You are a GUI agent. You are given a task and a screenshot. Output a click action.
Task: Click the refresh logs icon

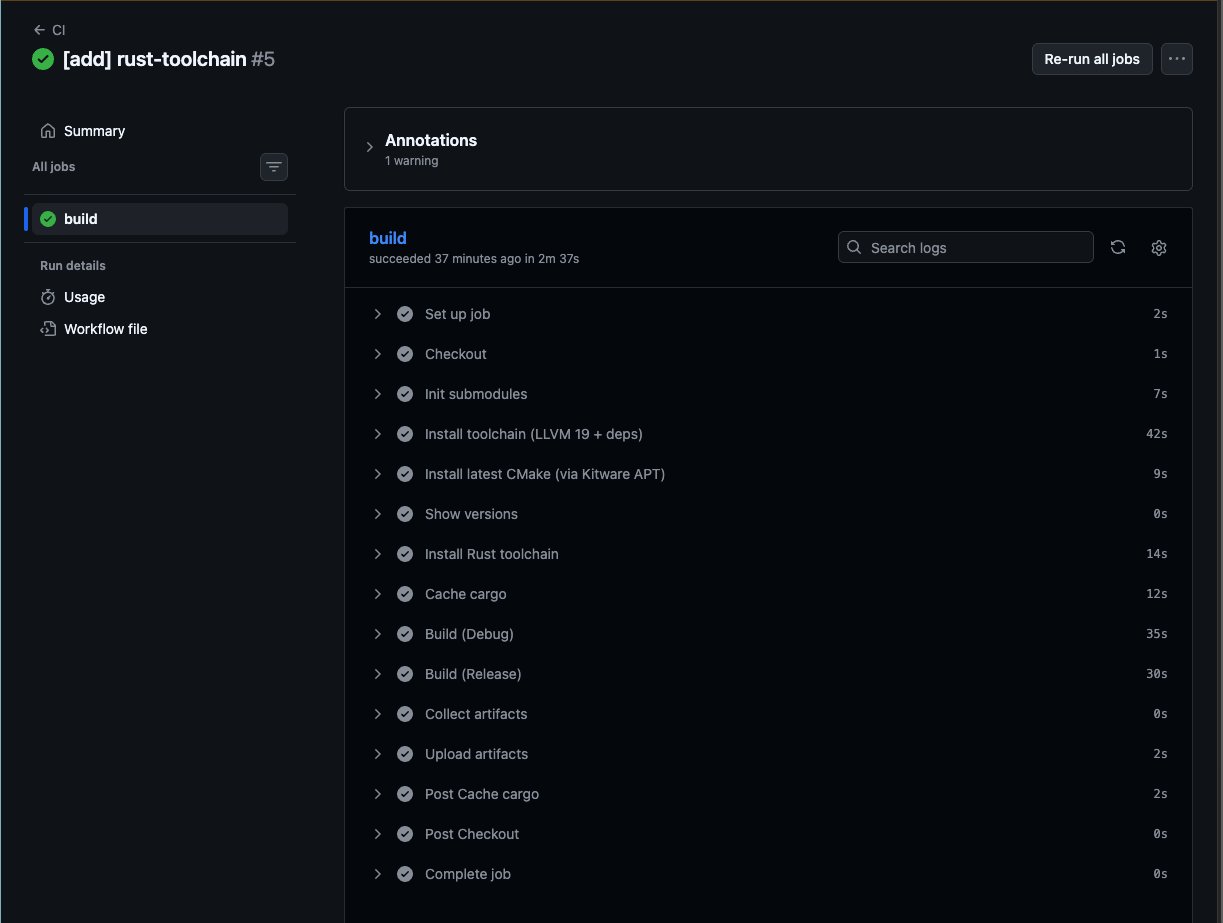[1118, 248]
